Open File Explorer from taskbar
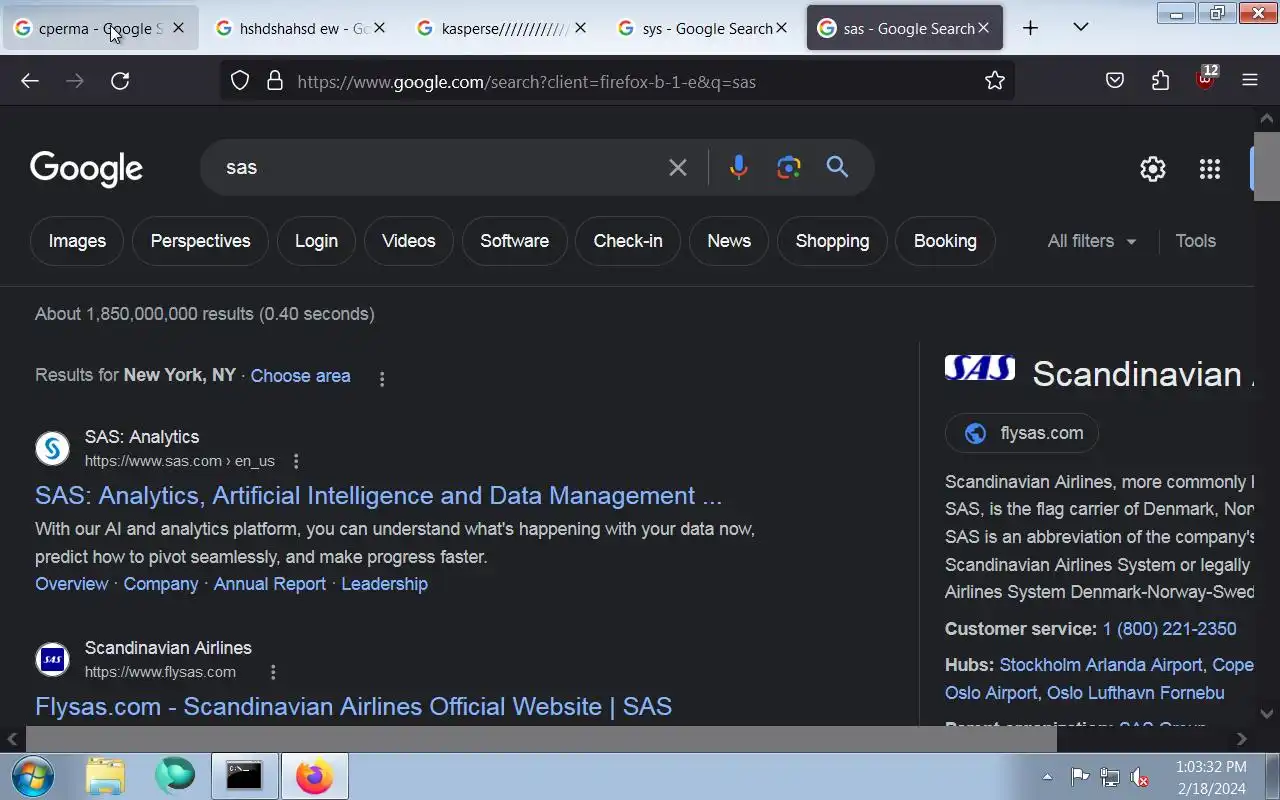 point(105,776)
